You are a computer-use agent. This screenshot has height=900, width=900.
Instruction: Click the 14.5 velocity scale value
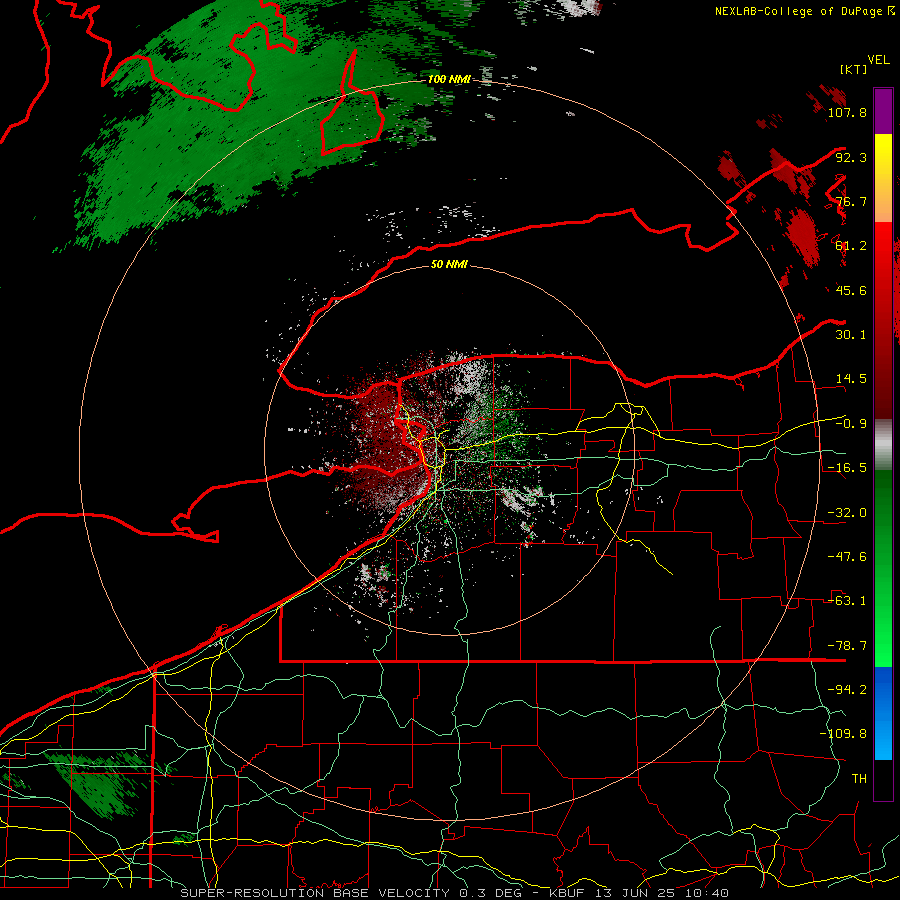point(851,379)
